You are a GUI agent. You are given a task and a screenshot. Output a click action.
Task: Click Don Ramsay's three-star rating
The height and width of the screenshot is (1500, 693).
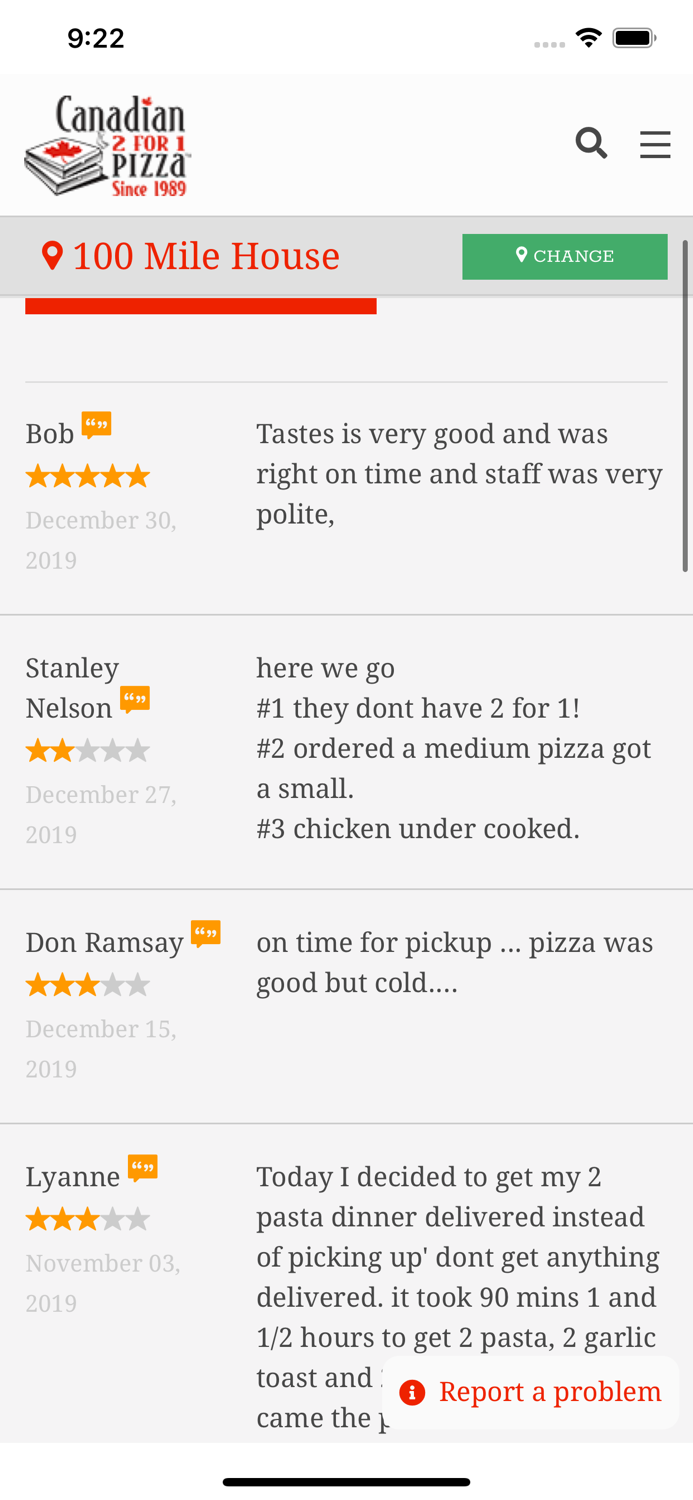point(87,984)
